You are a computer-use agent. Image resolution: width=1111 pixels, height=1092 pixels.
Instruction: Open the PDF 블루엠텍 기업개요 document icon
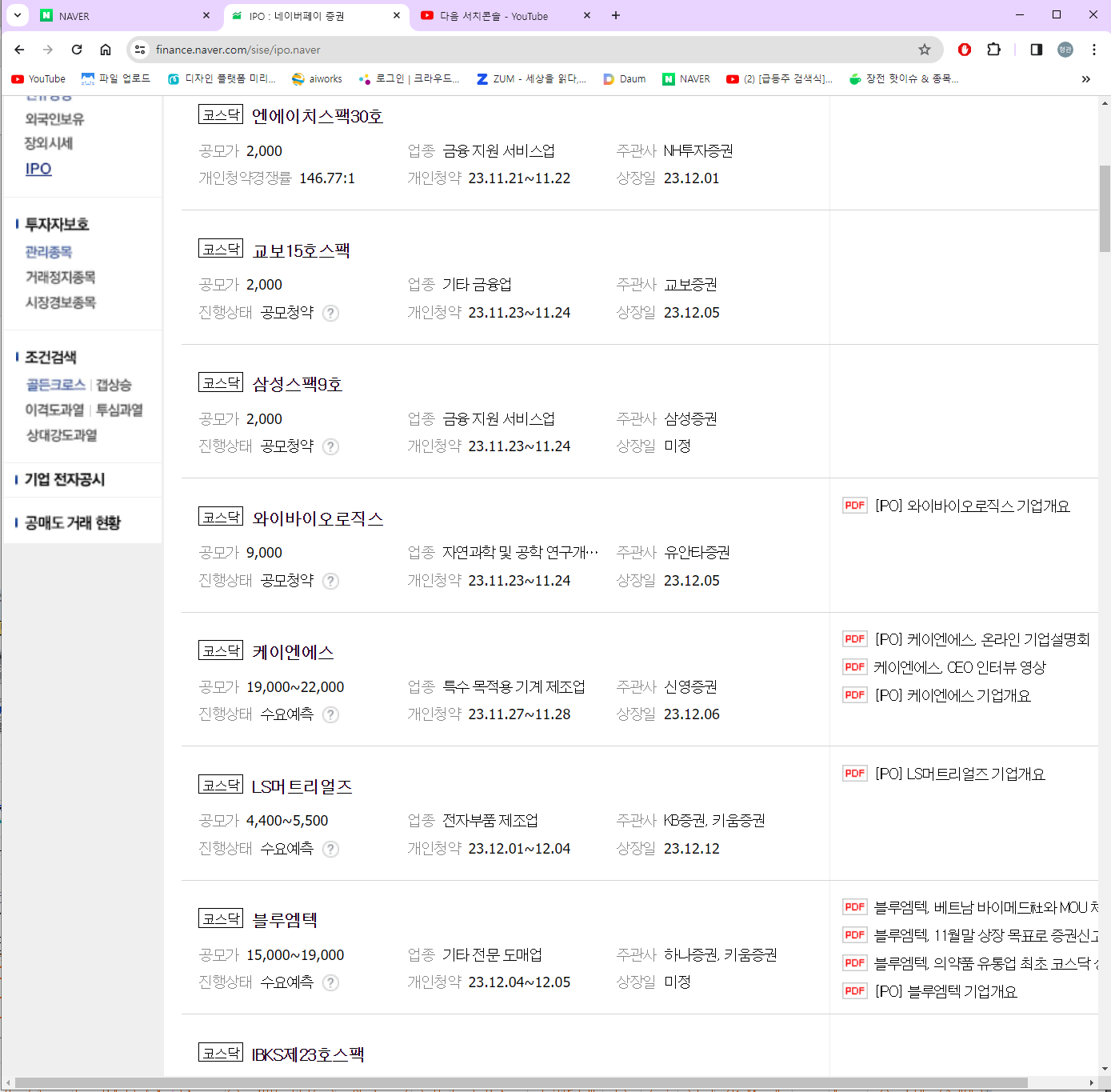(853, 990)
